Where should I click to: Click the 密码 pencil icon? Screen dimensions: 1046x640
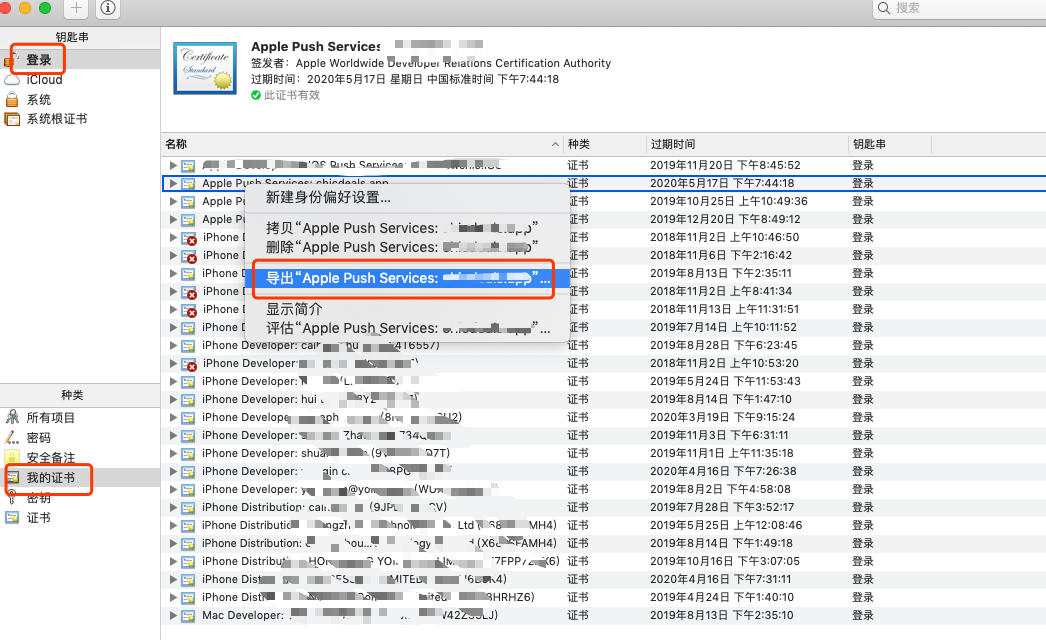12,438
